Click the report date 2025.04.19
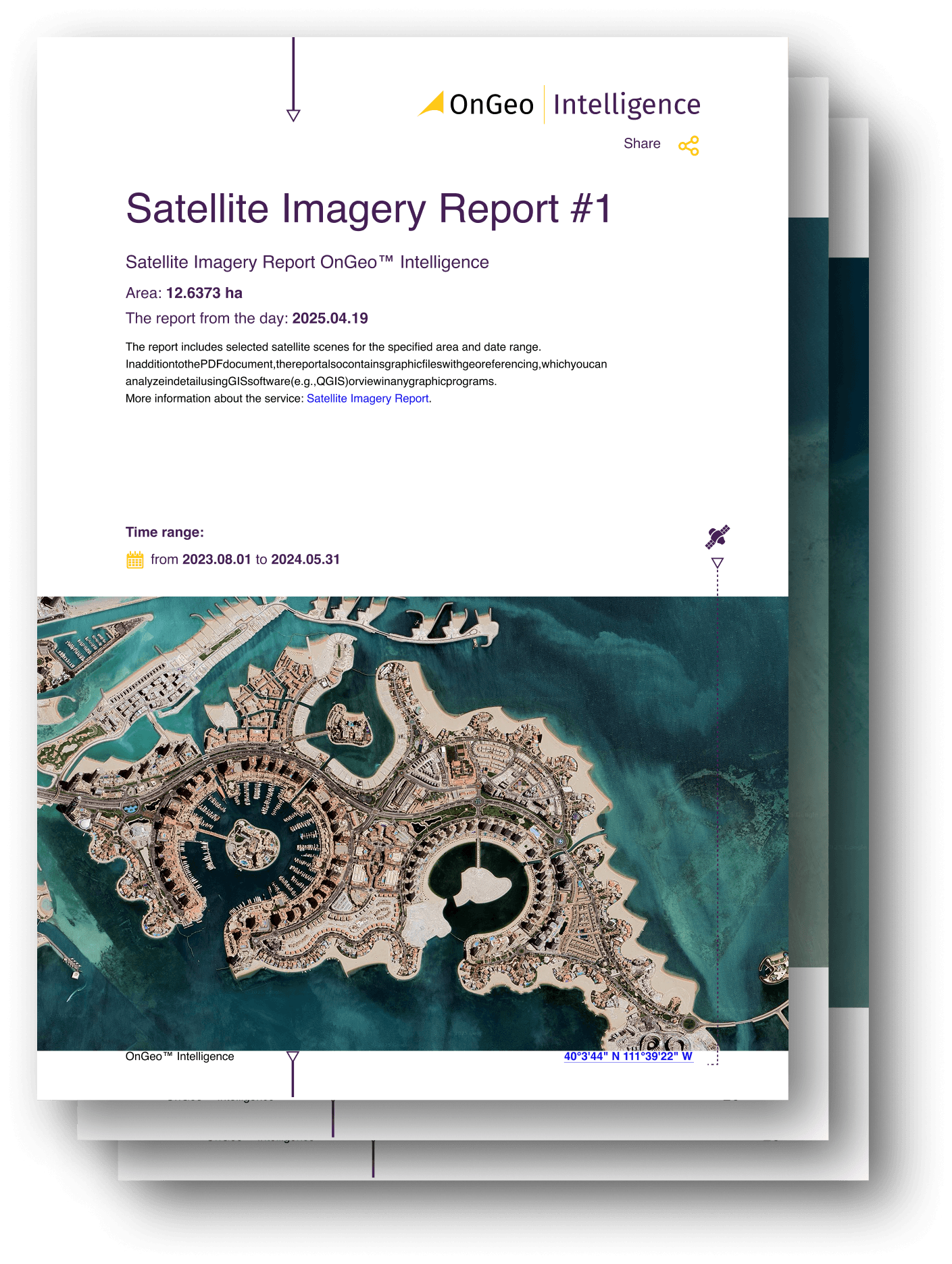The image size is (952, 1264). click(330, 318)
